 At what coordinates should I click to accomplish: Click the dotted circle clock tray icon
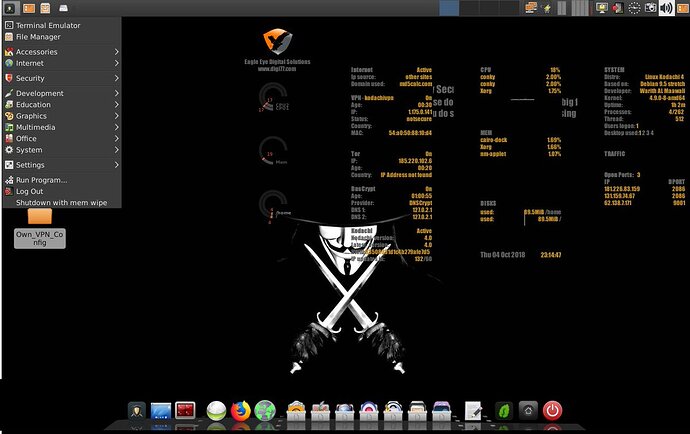(634, 8)
